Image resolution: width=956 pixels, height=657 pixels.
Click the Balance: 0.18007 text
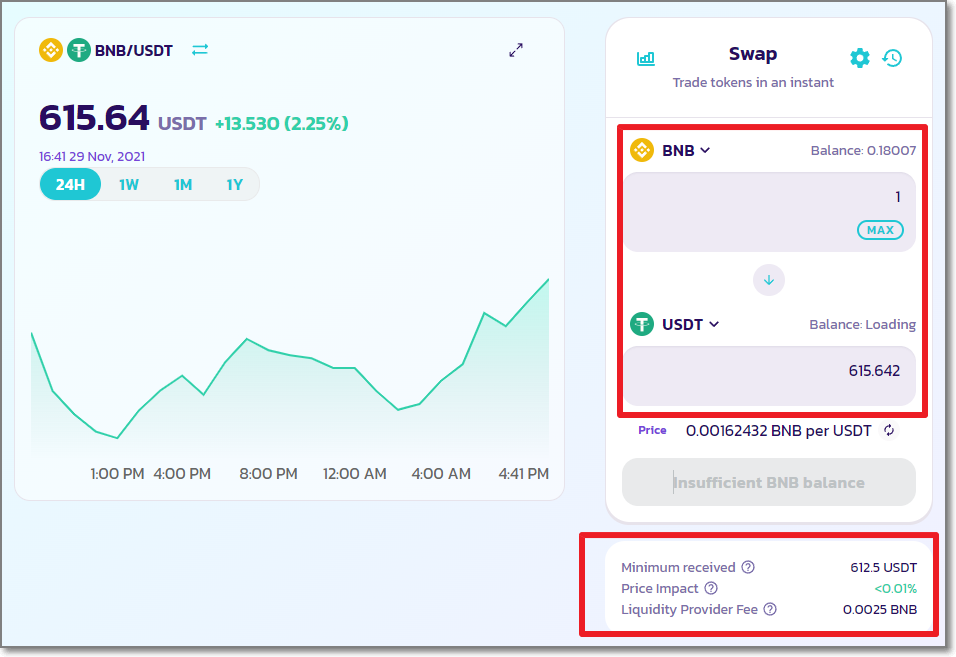point(863,151)
